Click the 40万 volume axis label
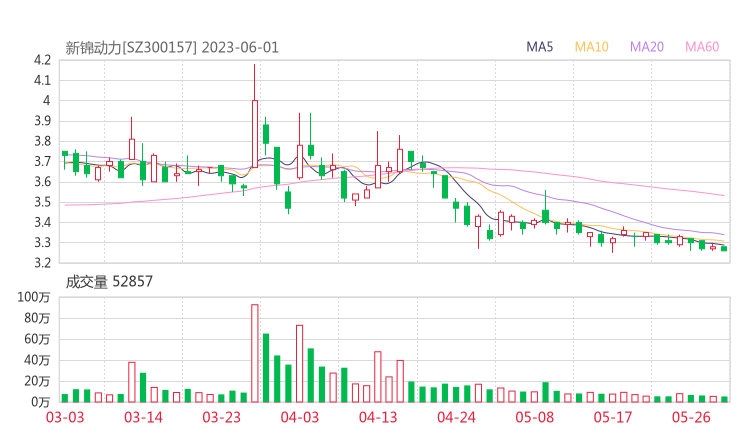Viewport: 740px width, 440px height. tap(37, 360)
